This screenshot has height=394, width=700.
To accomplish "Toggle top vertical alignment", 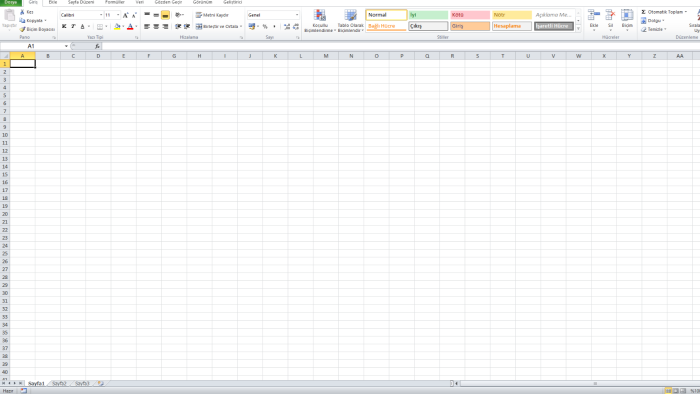I will coord(147,15).
